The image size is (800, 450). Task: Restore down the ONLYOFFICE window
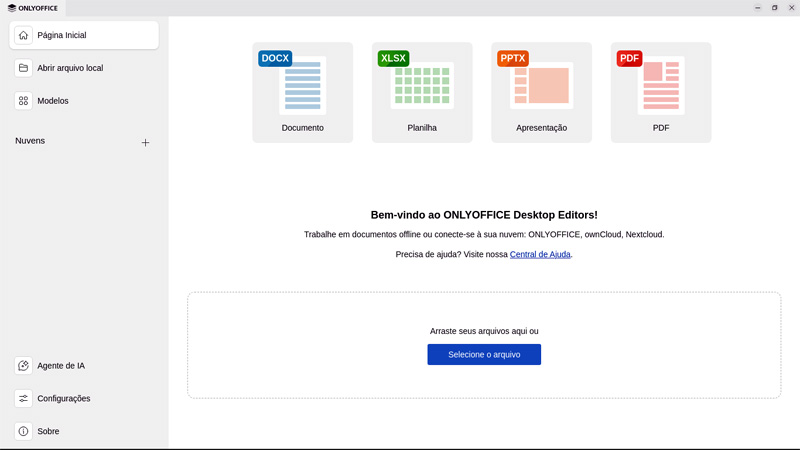coord(774,8)
